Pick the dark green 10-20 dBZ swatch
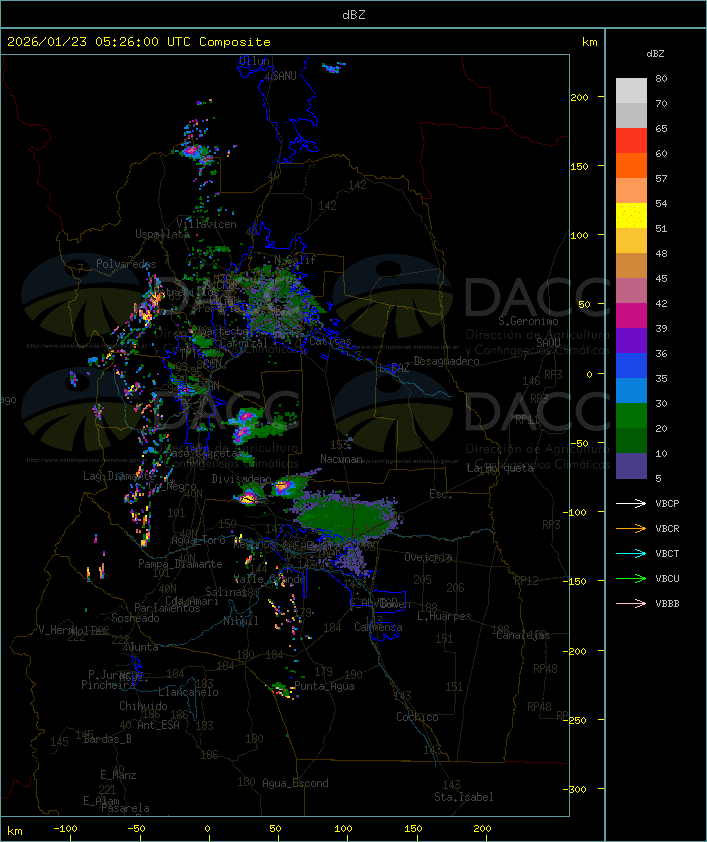The image size is (707, 842). 631,440
